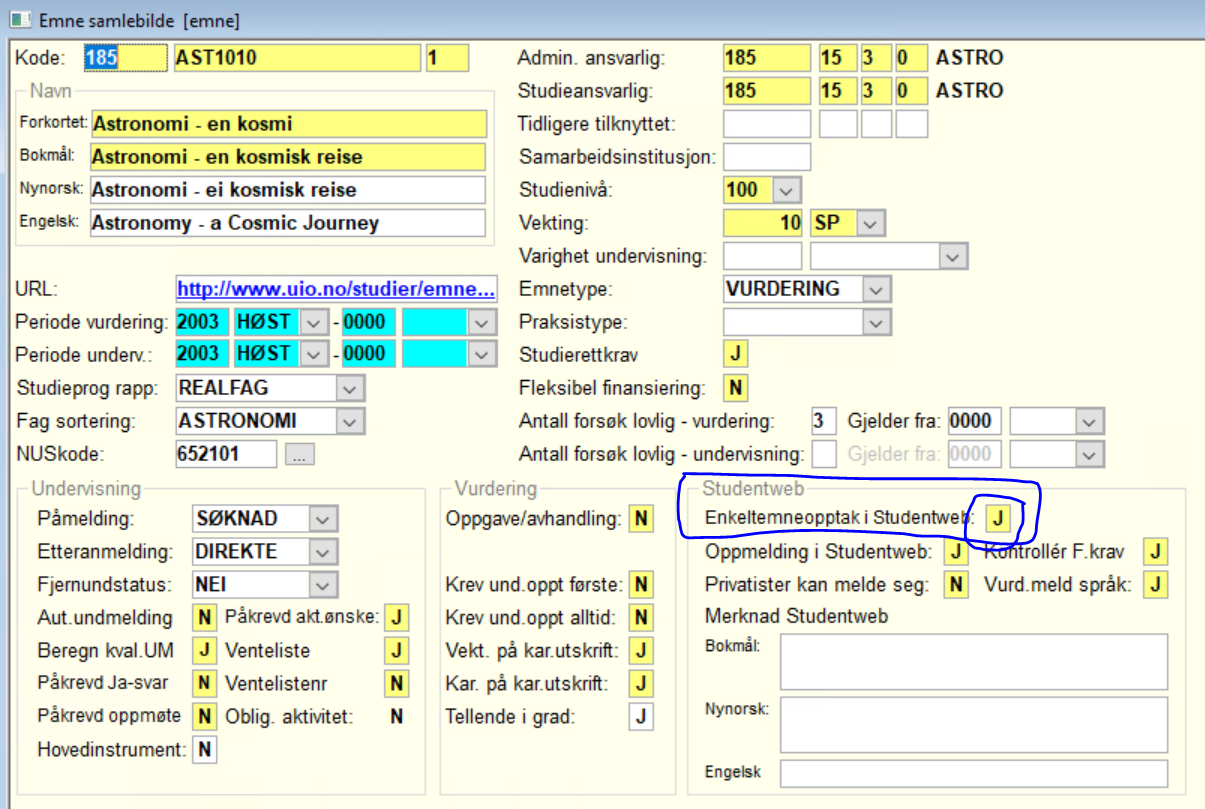Toggle Kontrollér F.krav J field
This screenshot has width=1205, height=809.
(x=1156, y=551)
